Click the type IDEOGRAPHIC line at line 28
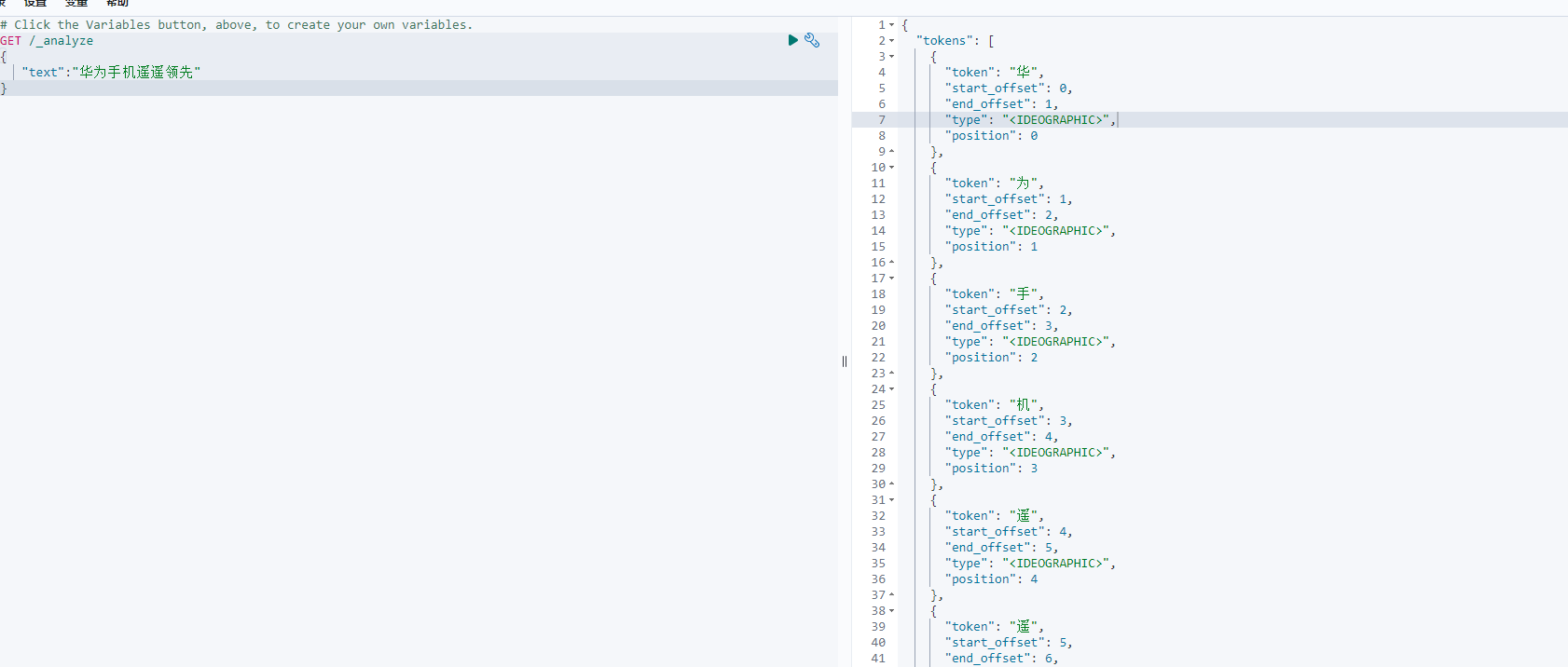 click(1030, 453)
